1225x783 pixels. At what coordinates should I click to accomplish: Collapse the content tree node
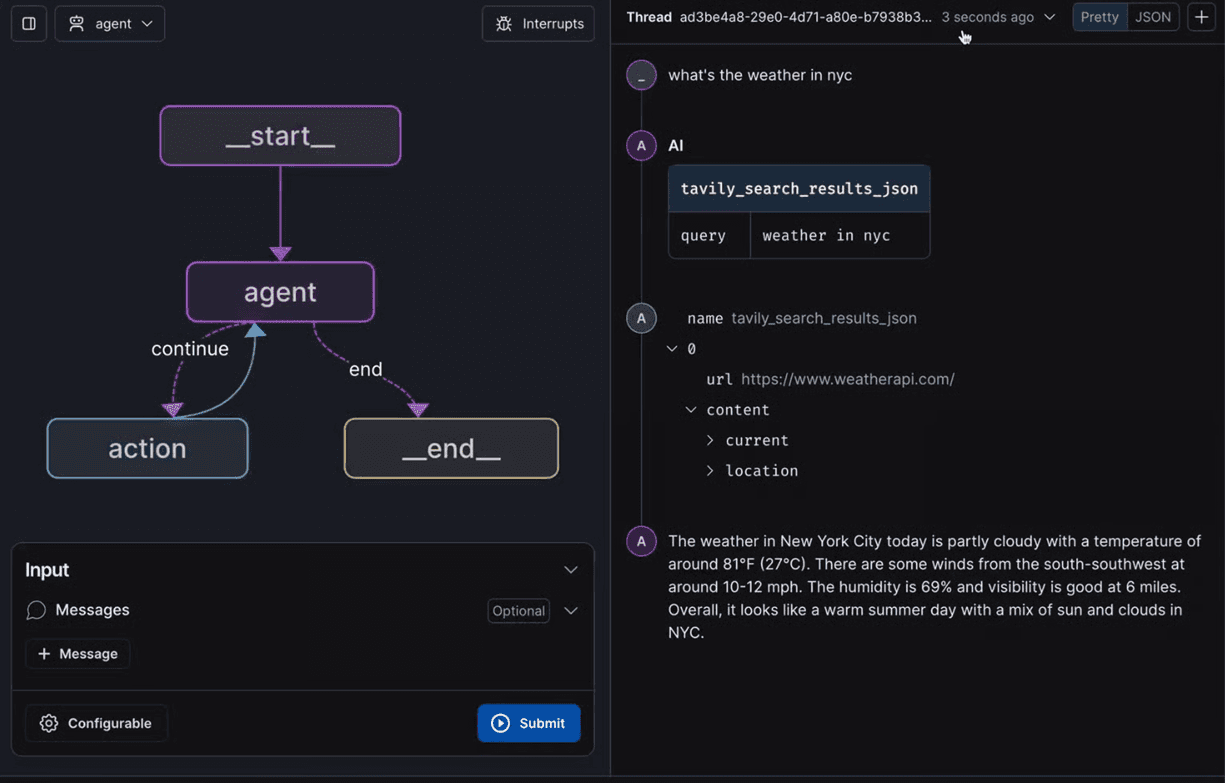[691, 410]
